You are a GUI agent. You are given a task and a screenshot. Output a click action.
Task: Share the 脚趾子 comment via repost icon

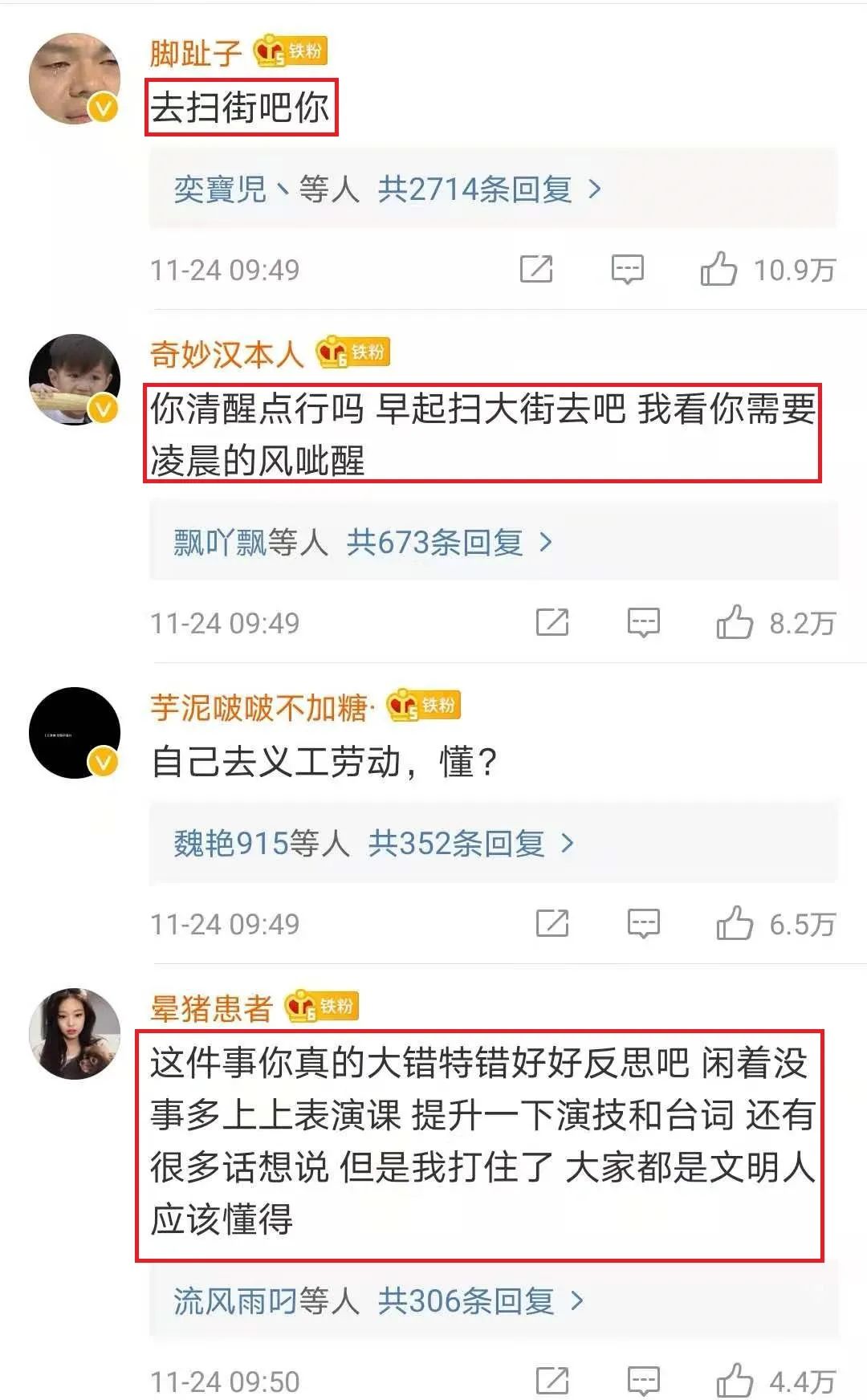(x=536, y=270)
